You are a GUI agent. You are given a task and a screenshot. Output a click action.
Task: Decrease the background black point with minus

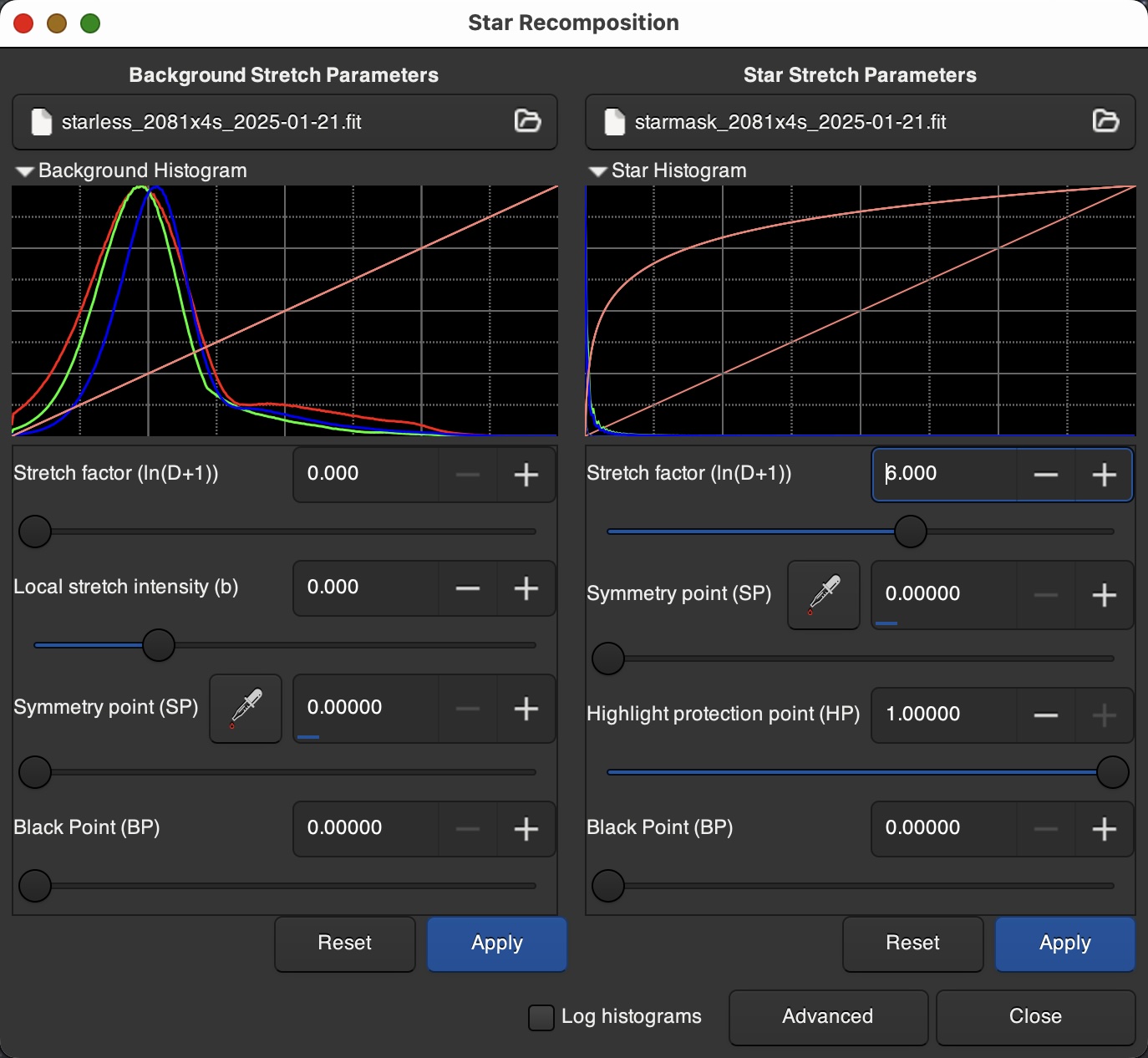(468, 829)
